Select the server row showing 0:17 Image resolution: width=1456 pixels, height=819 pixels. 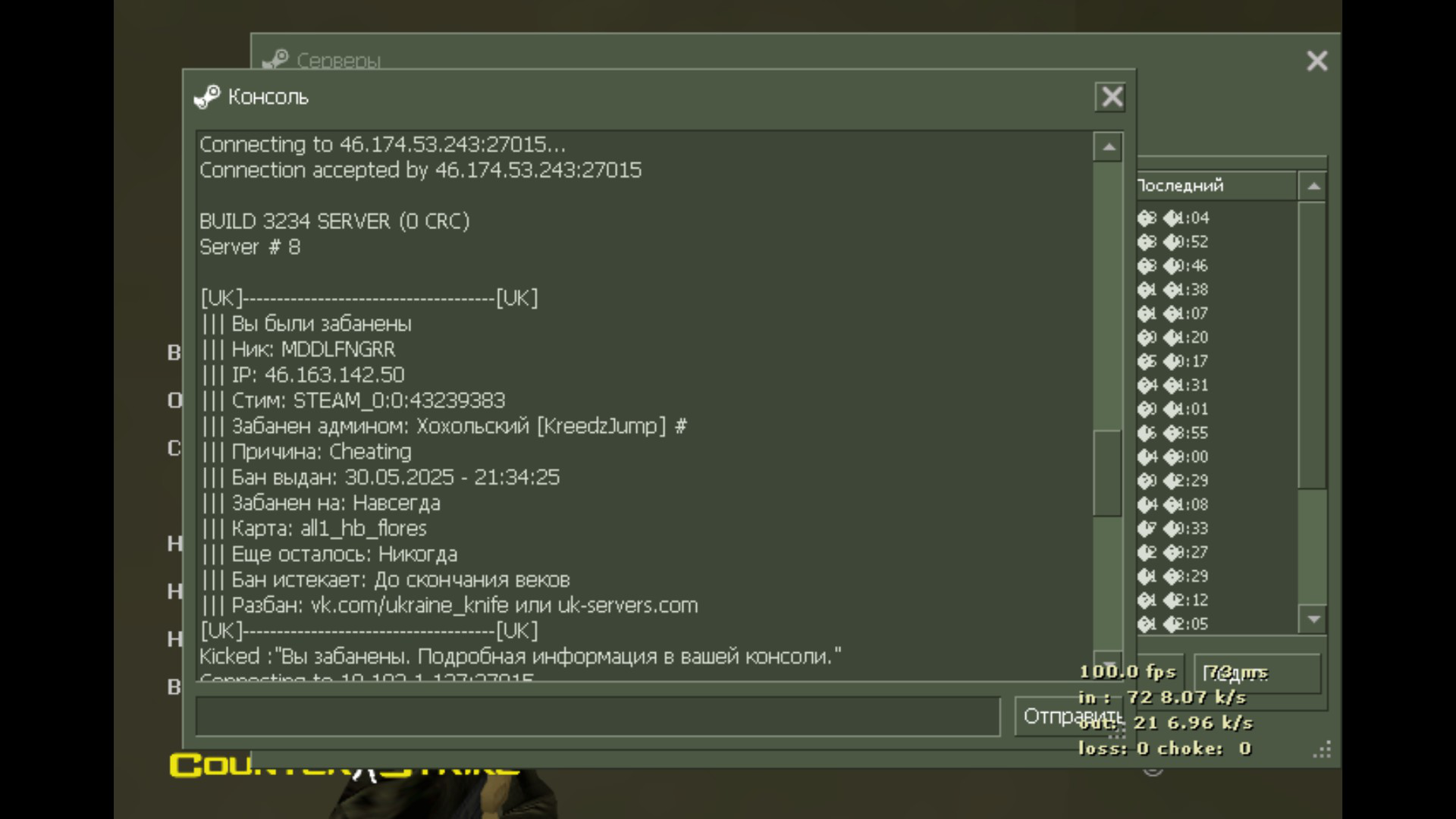click(1216, 362)
